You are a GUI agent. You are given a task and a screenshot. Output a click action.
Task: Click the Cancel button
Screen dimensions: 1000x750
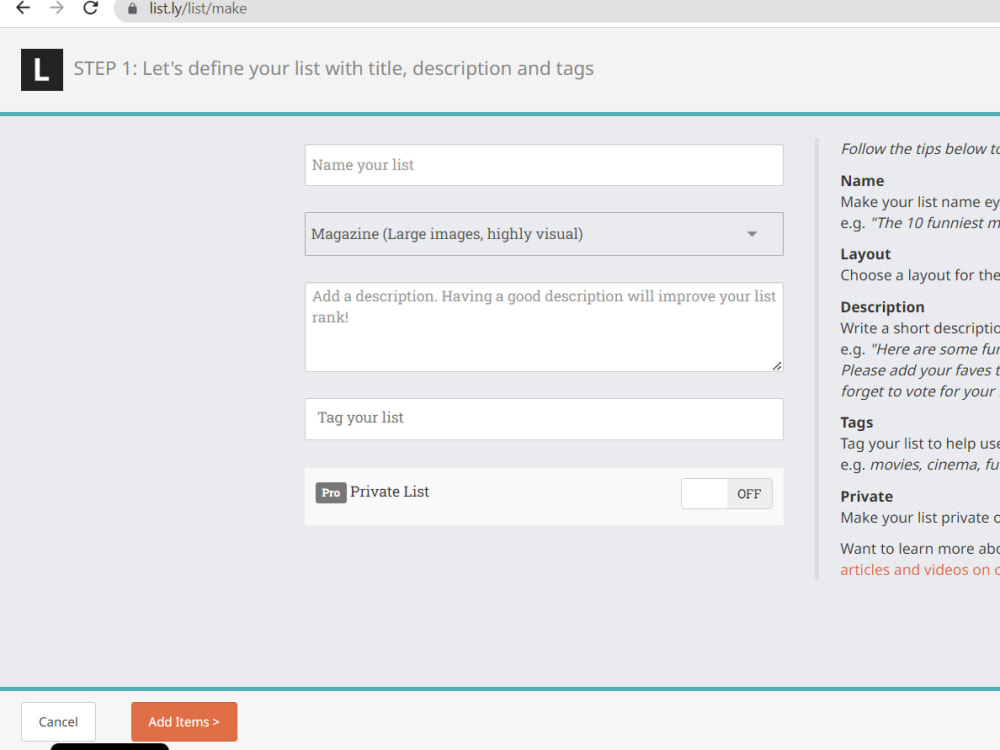tap(58, 721)
